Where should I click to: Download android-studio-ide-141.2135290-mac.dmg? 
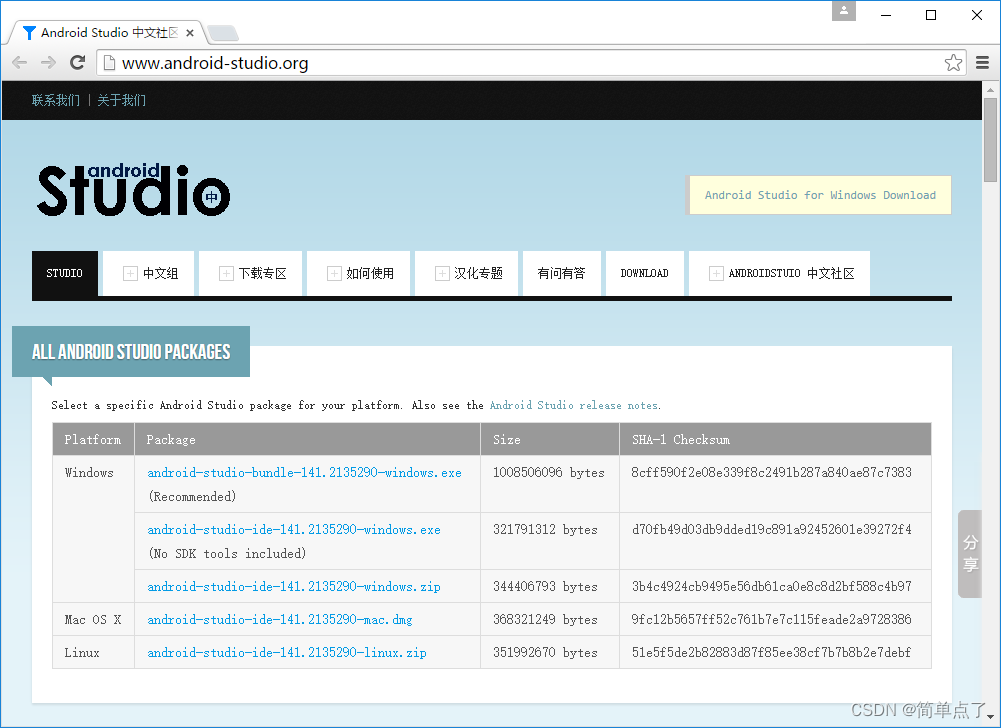tap(280, 619)
